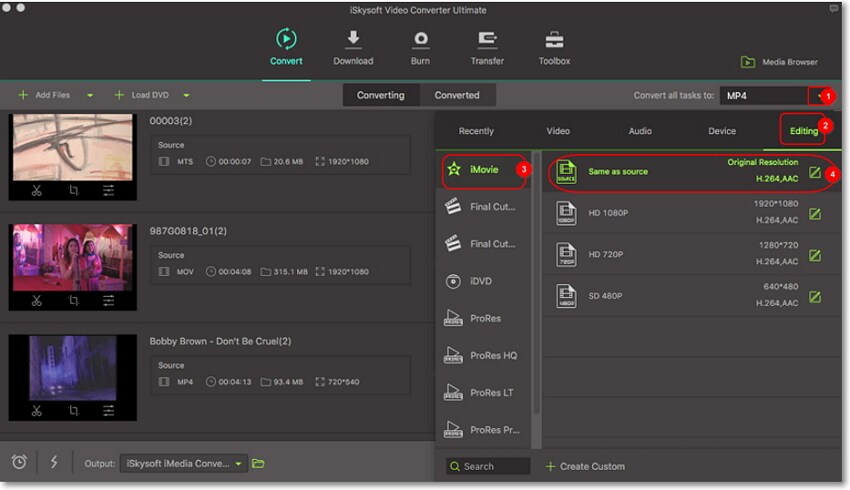Open the output folder icon
The width and height of the screenshot is (850, 490).
point(259,463)
